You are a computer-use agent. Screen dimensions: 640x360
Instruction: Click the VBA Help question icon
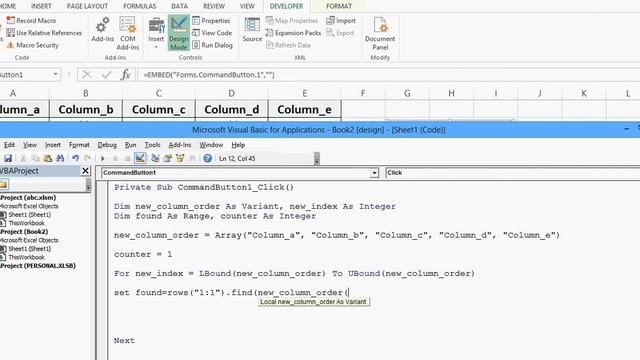coord(207,158)
